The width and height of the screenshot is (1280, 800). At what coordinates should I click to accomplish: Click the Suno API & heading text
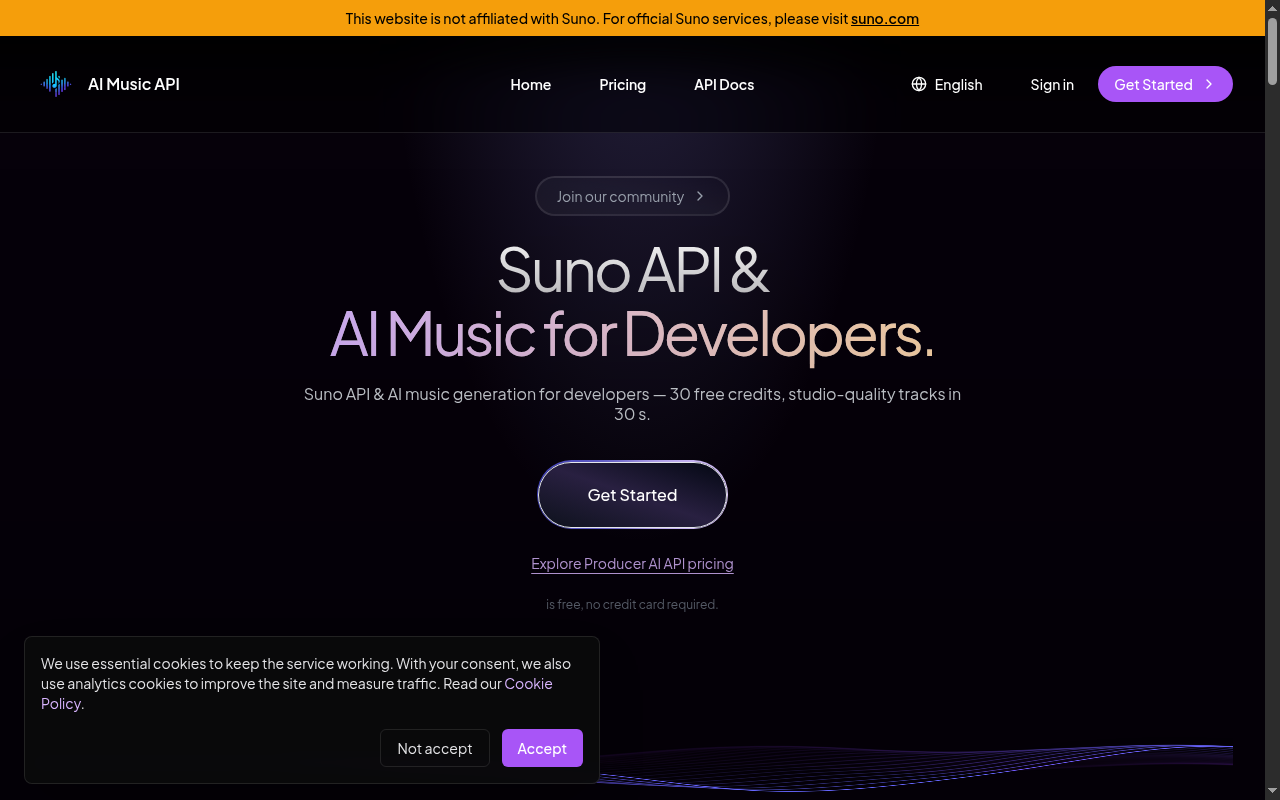point(632,269)
